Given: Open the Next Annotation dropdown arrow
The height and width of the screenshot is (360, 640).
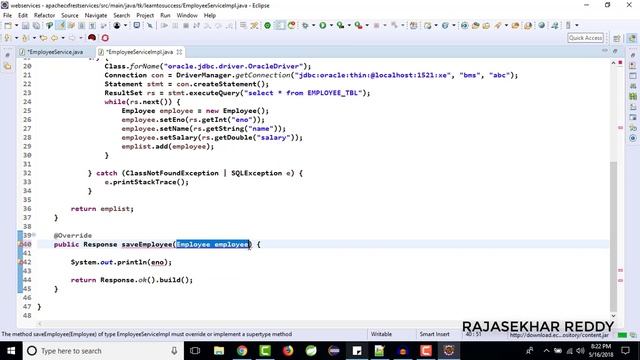Looking at the screenshot, I should [16, 38].
